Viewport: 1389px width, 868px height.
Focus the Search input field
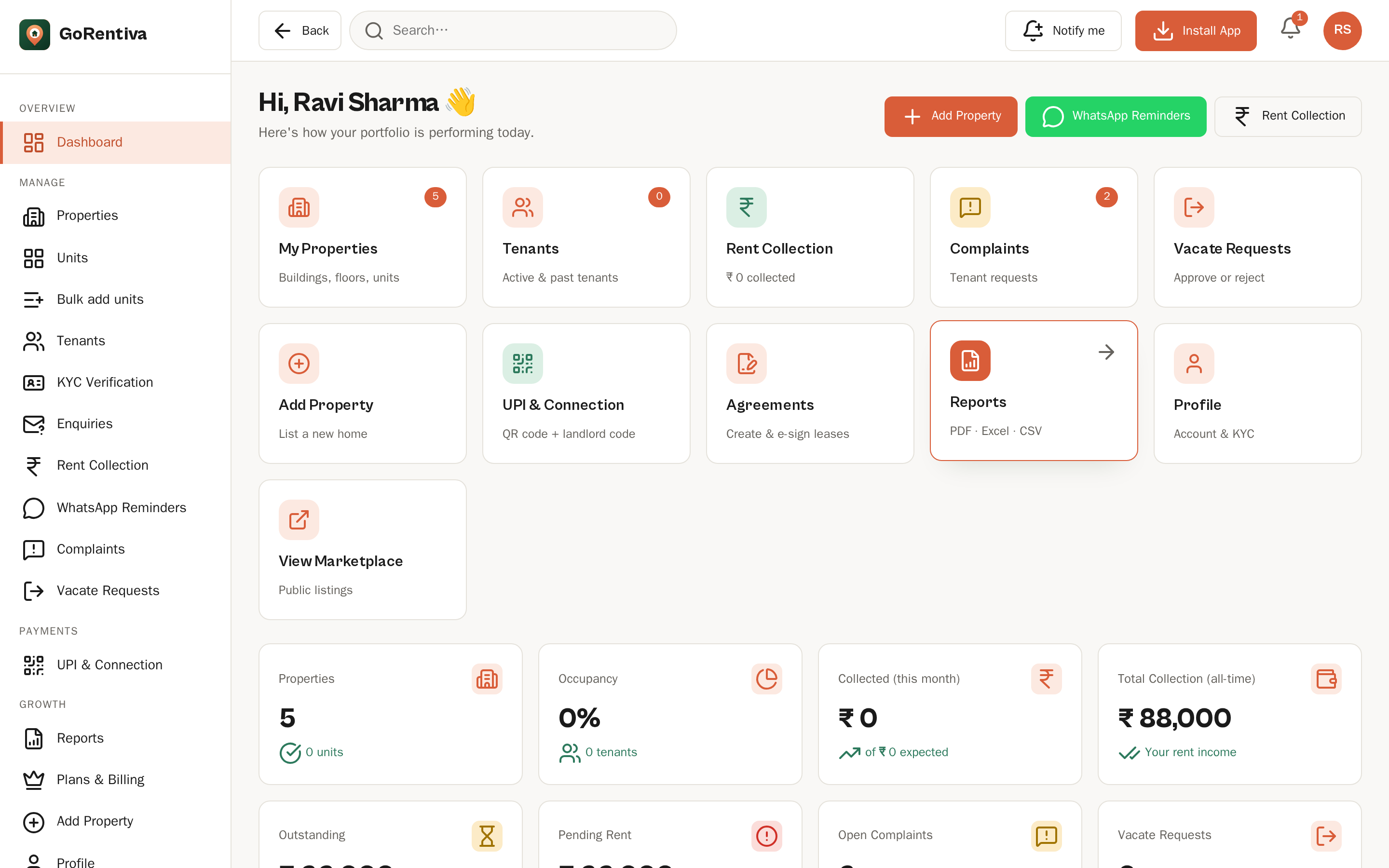(x=513, y=30)
